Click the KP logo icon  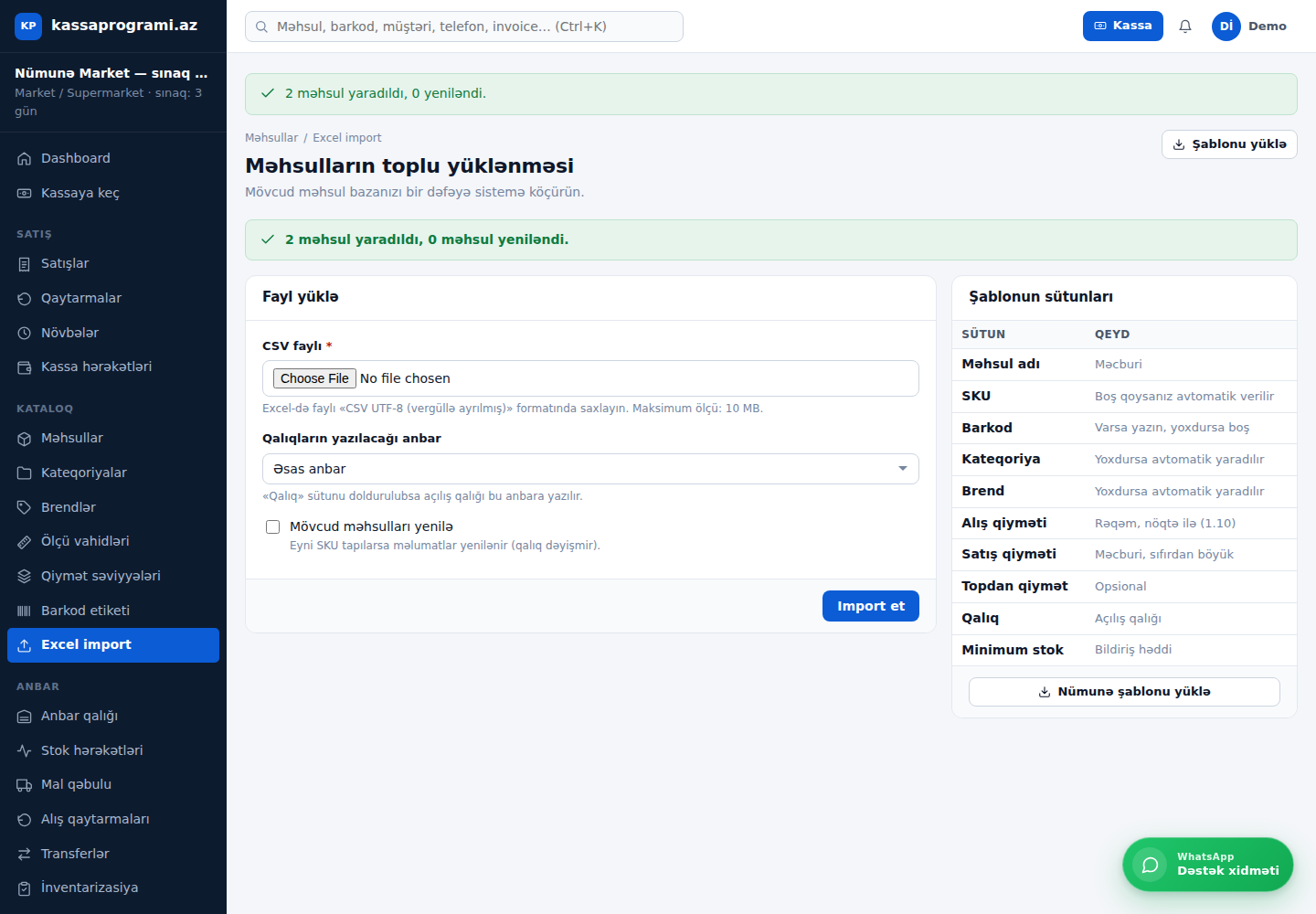(x=28, y=26)
